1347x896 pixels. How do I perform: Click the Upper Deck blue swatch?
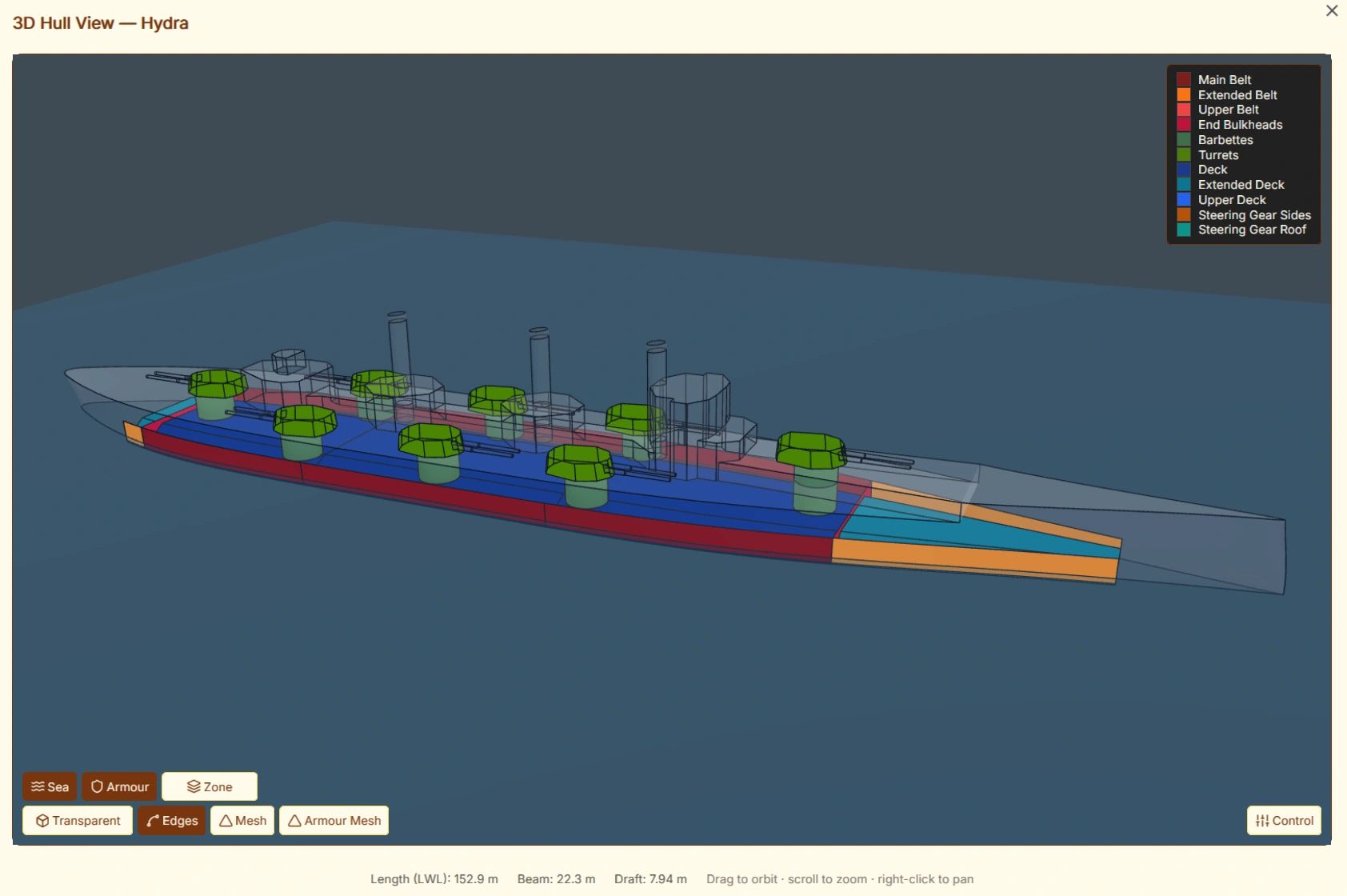click(1184, 200)
